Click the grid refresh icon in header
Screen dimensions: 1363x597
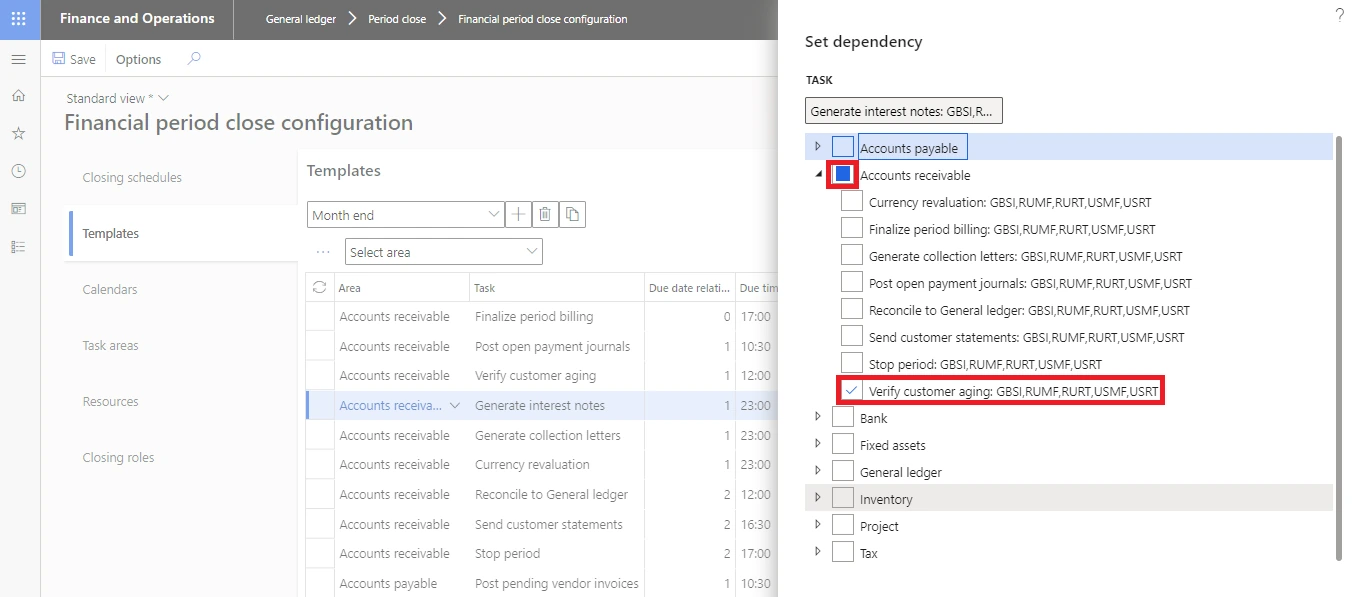click(x=319, y=287)
